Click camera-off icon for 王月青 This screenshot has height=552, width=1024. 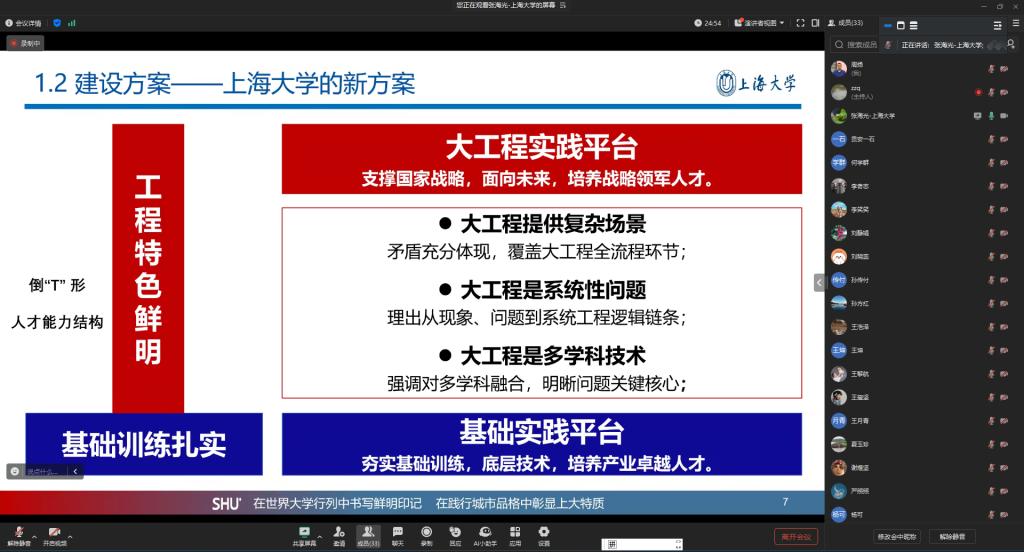pyautogui.click(x=1004, y=421)
